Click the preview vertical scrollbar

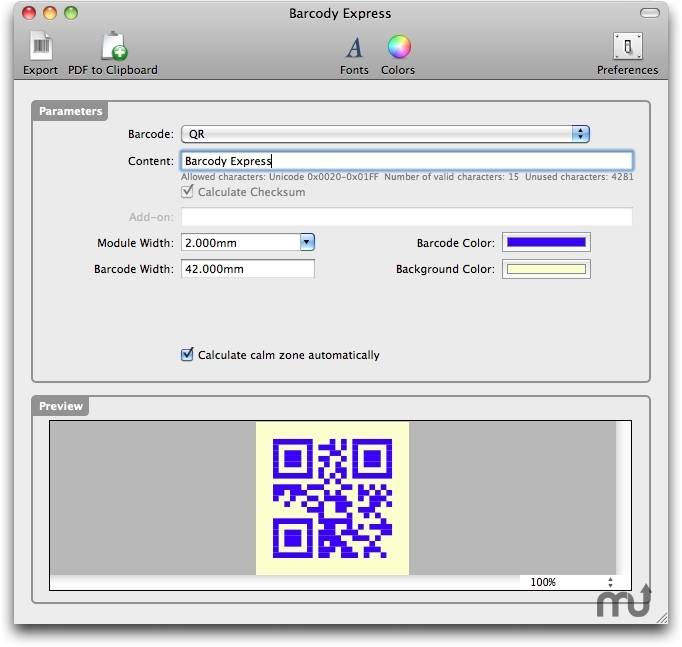click(x=623, y=498)
